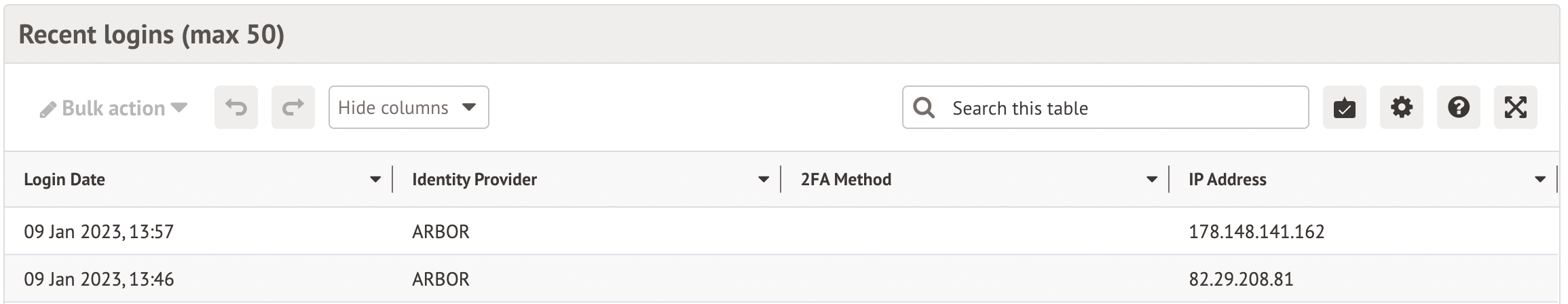The width and height of the screenshot is (1568, 304).
Task: Open IP Address column menu arrow
Action: pyautogui.click(x=1539, y=180)
